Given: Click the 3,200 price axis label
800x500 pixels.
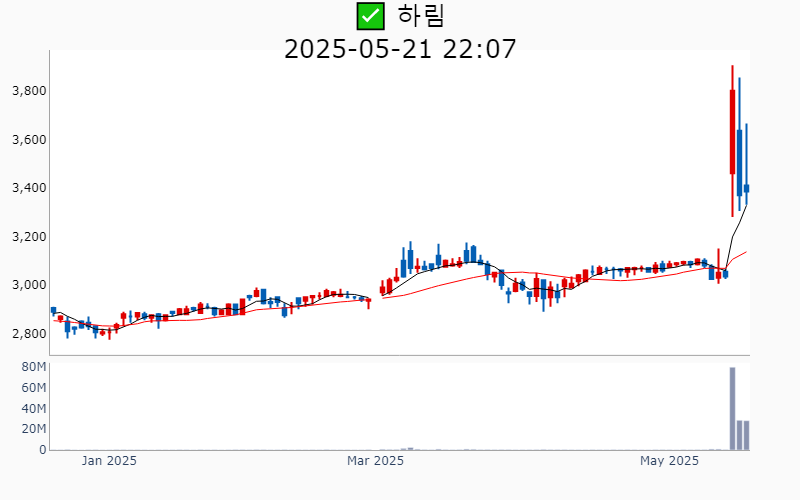Looking at the screenshot, I should 29,237.
